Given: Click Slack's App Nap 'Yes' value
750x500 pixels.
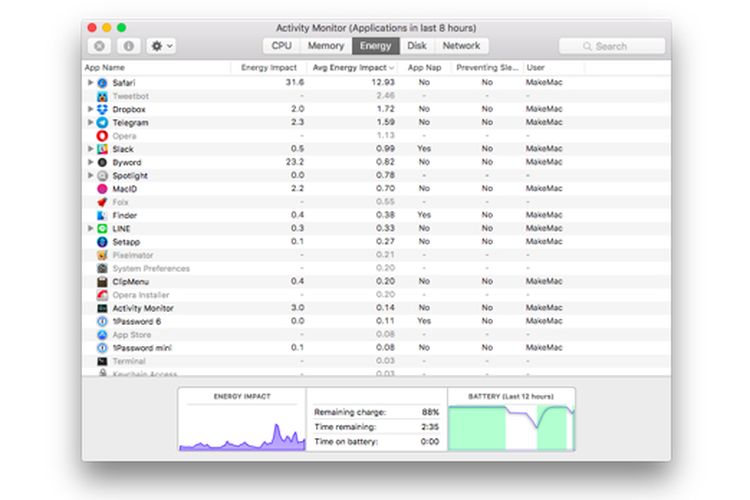Looking at the screenshot, I should 424,149.
